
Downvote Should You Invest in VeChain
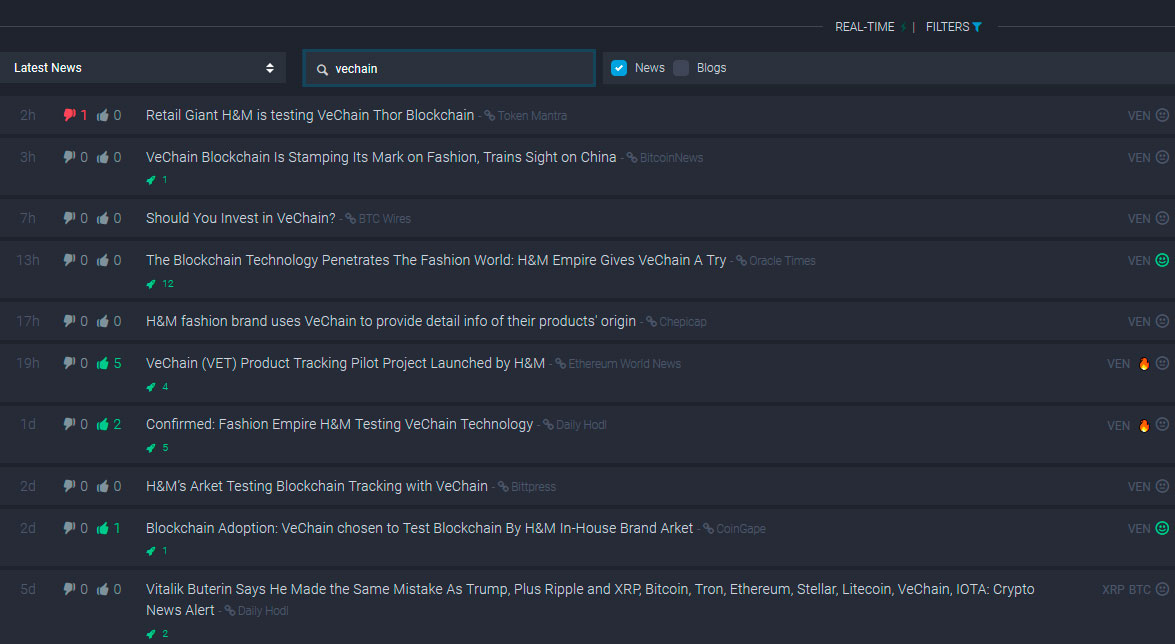click(x=69, y=217)
